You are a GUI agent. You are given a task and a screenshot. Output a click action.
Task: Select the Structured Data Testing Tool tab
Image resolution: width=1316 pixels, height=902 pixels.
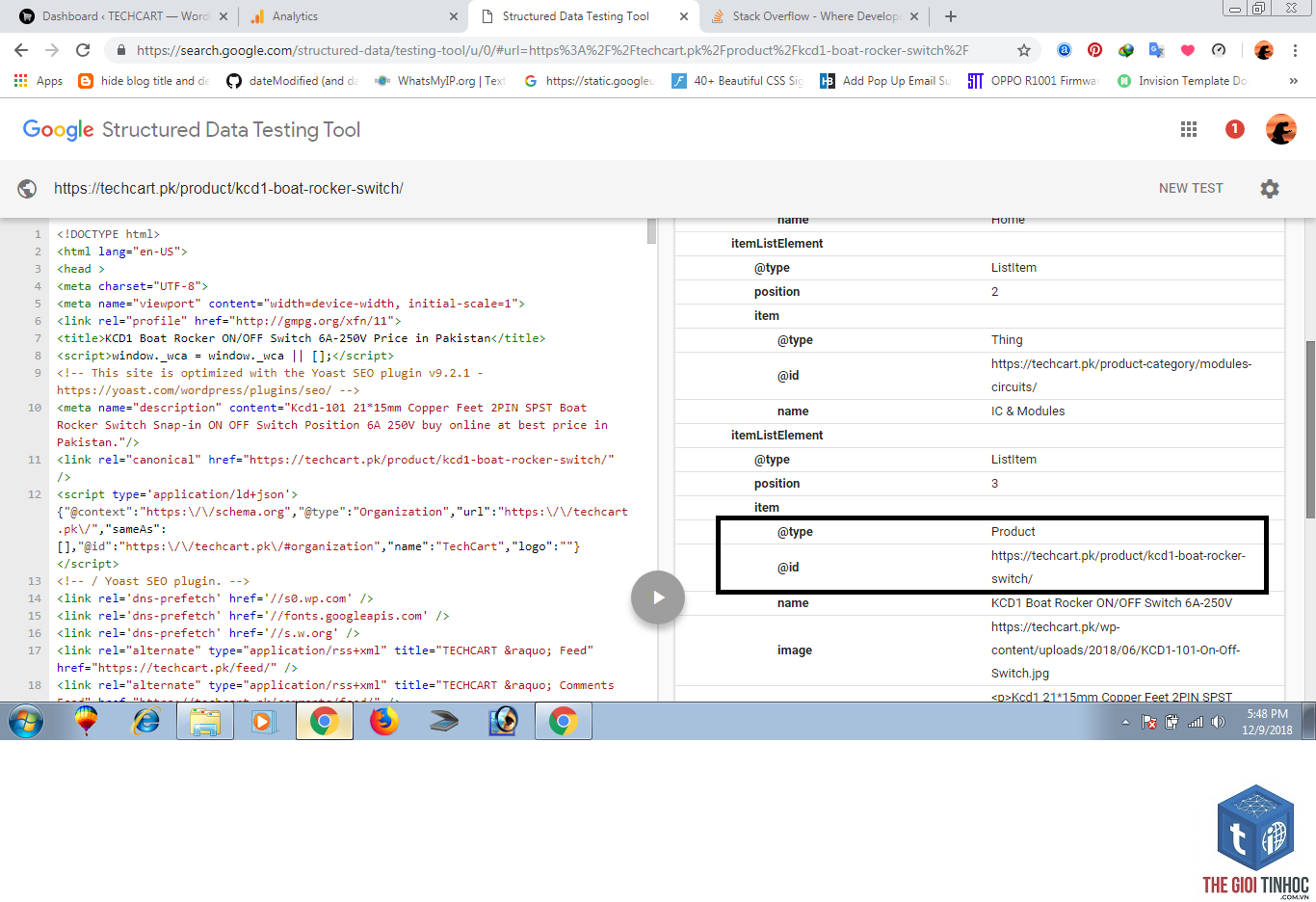pos(583,16)
